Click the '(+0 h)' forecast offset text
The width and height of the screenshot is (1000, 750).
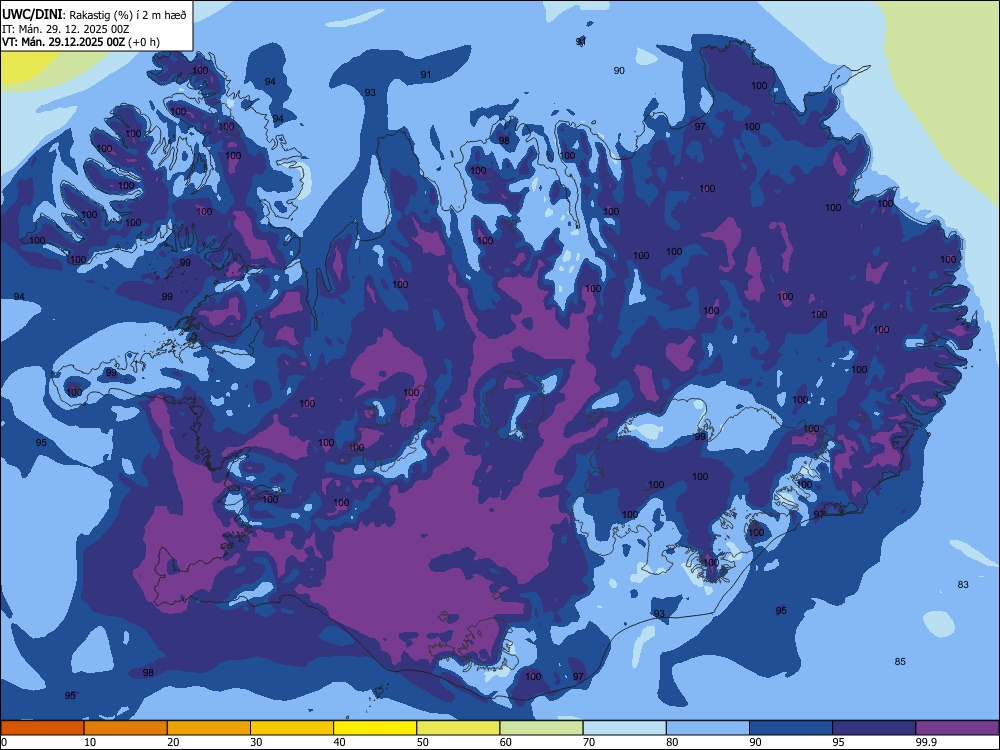[x=144, y=43]
